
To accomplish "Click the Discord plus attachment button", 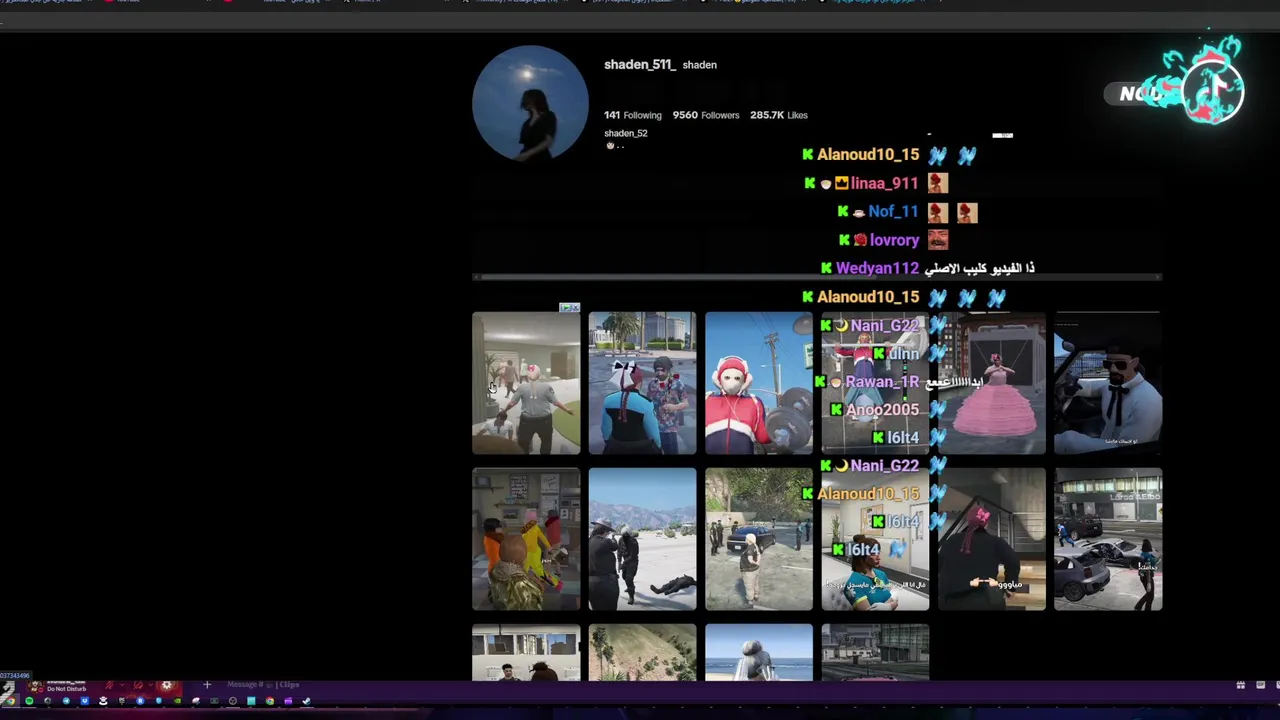I will tap(207, 685).
